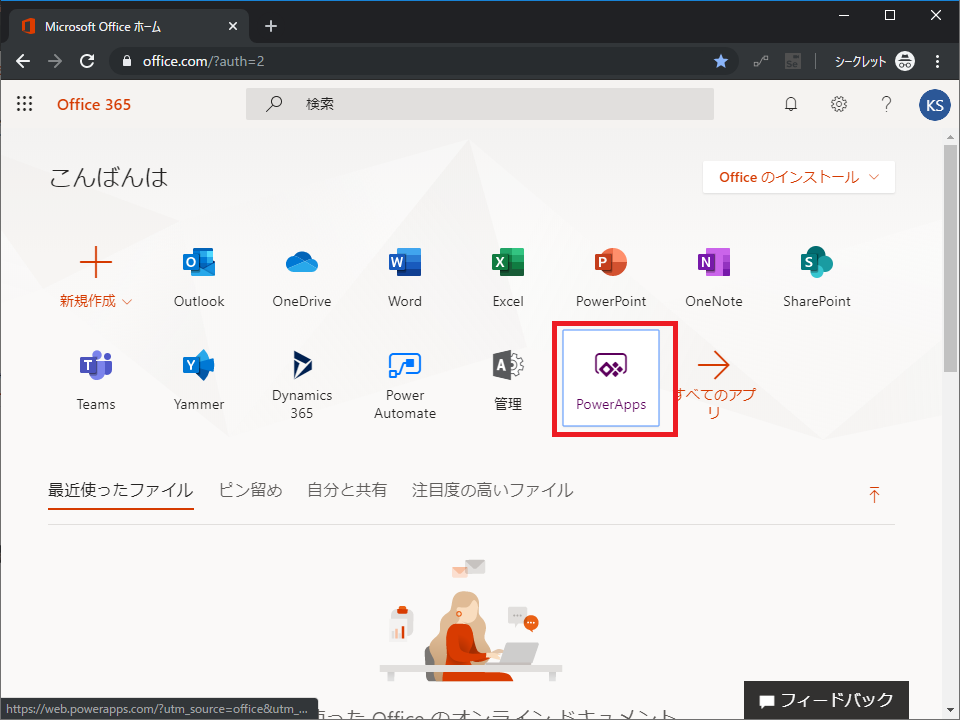
Task: Open the KS account avatar menu
Action: [x=934, y=105]
